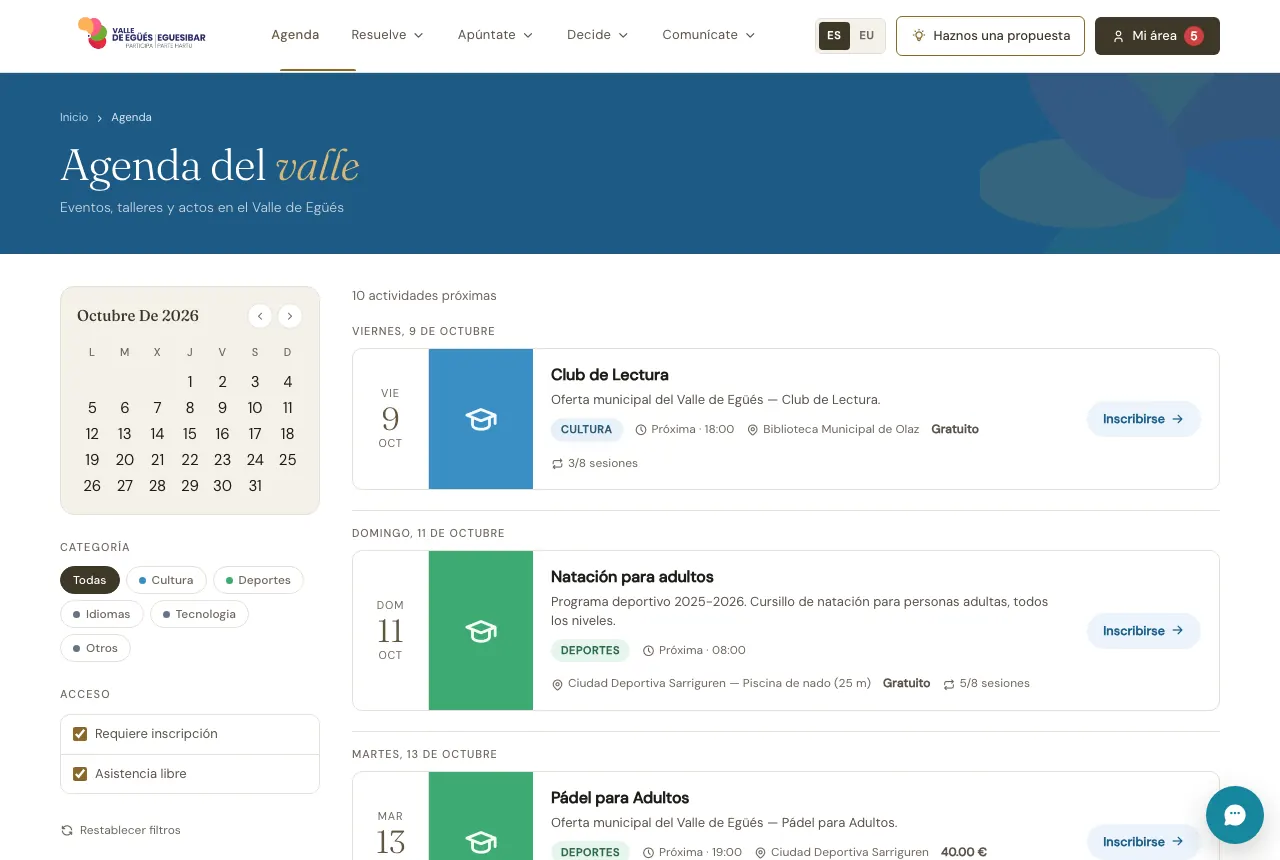This screenshot has height=860, width=1280.
Task: Click the '10 actividades próximas' text
Action: click(424, 296)
